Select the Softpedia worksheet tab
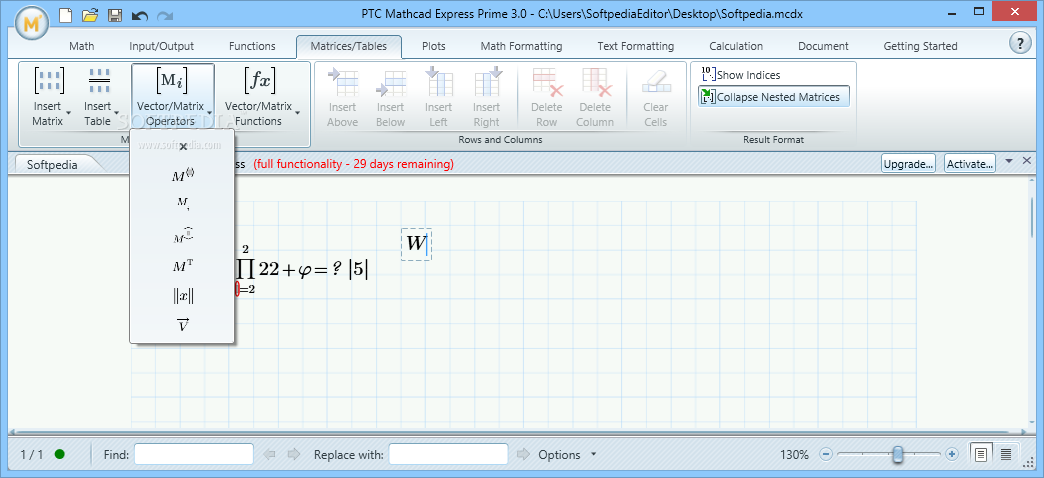Image resolution: width=1044 pixels, height=478 pixels. [52, 164]
